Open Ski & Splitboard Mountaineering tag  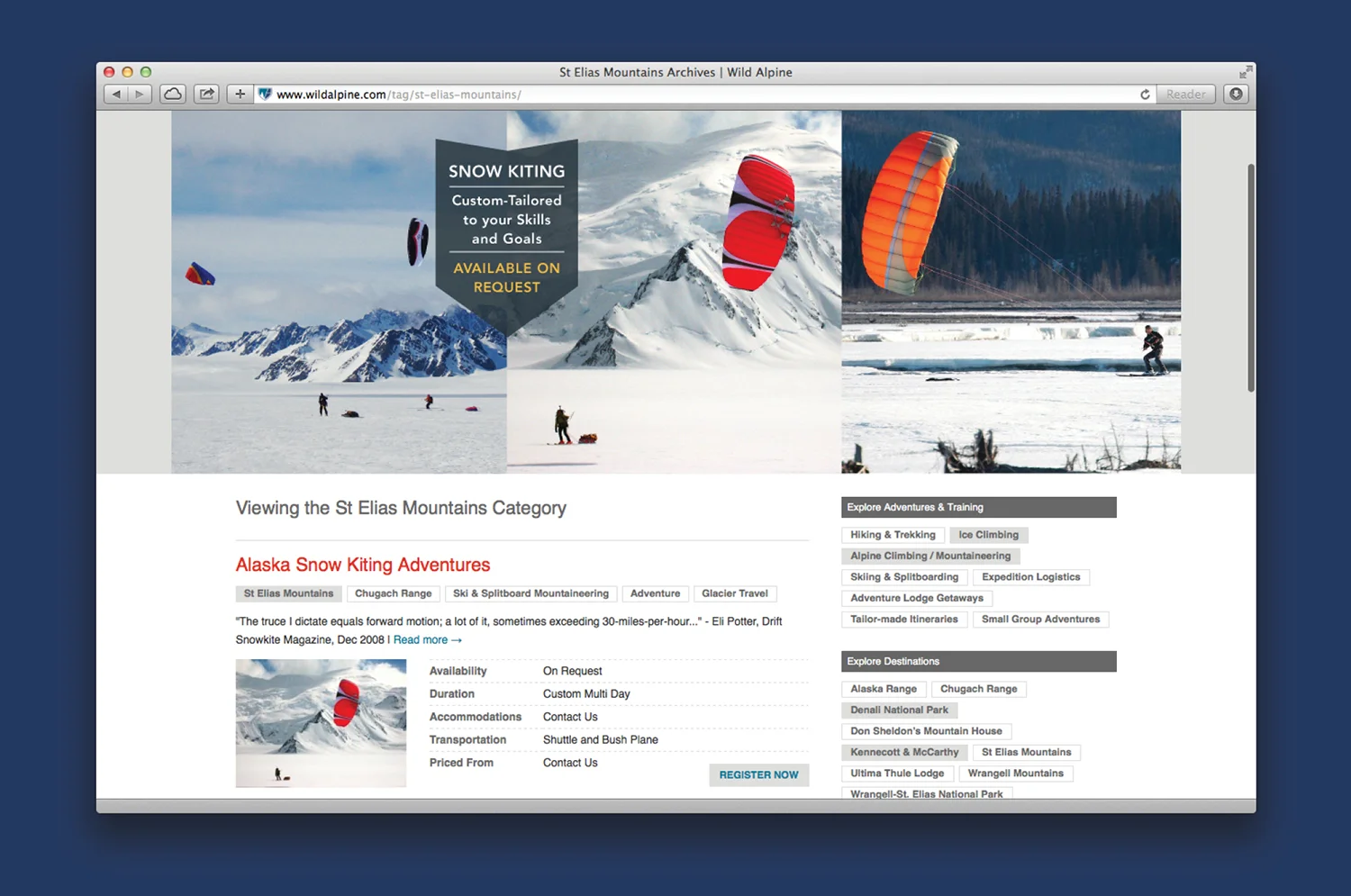click(530, 593)
